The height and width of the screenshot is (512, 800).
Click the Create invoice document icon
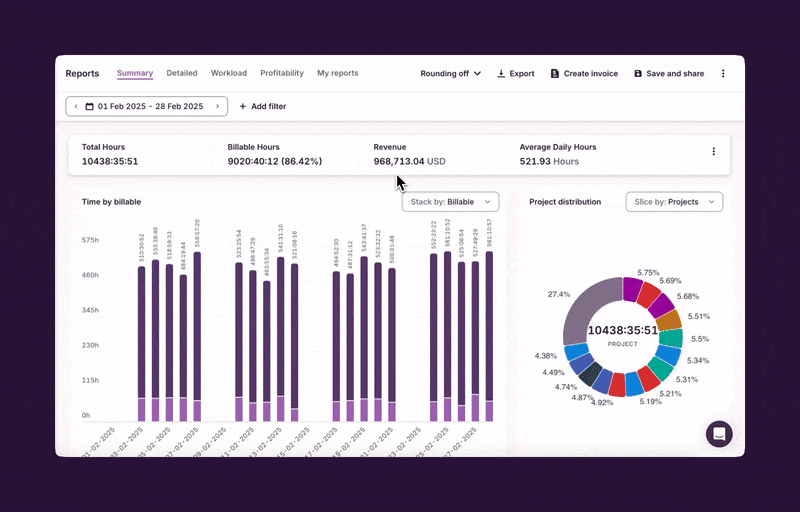(x=555, y=74)
